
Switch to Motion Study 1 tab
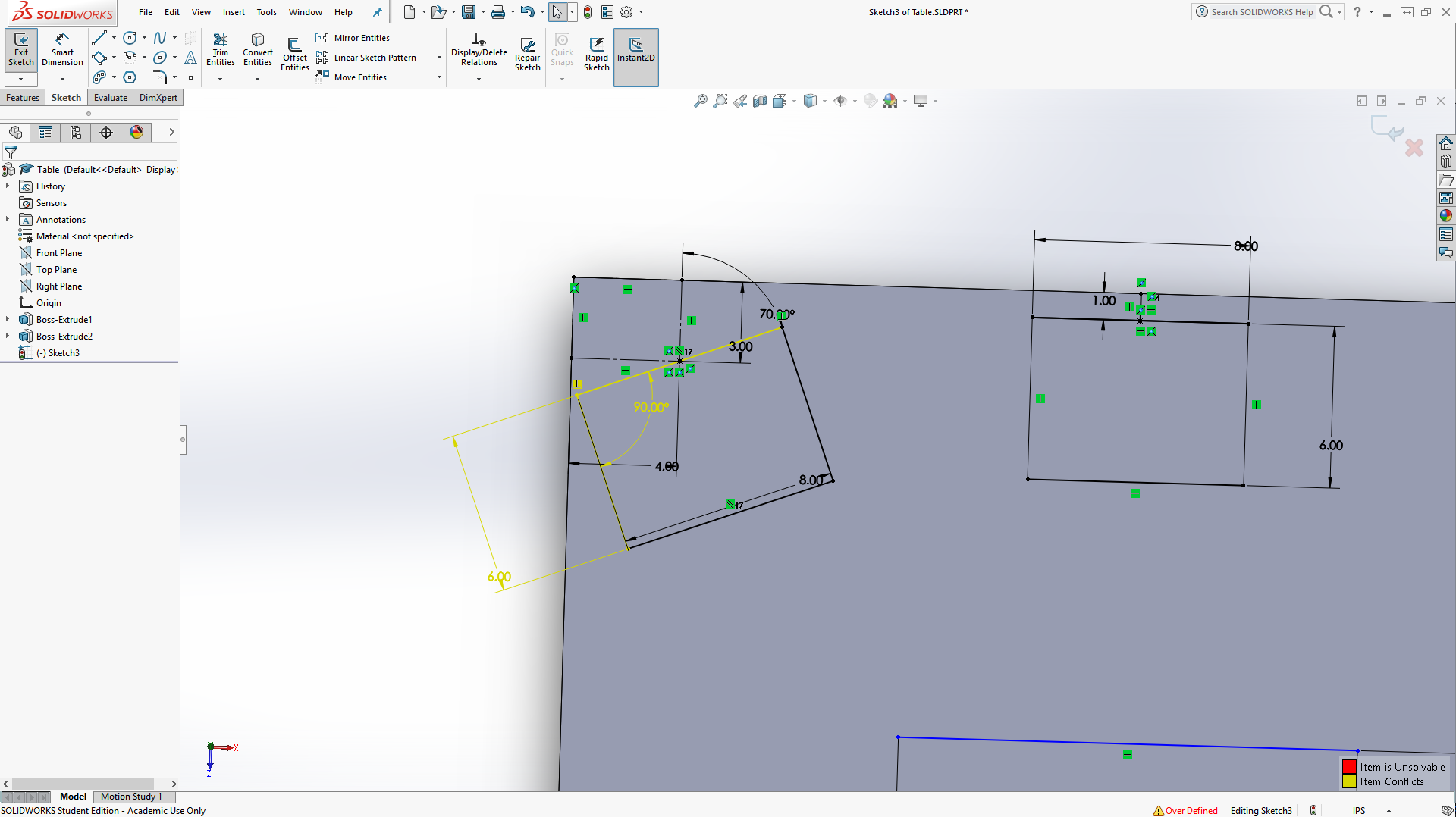click(131, 797)
